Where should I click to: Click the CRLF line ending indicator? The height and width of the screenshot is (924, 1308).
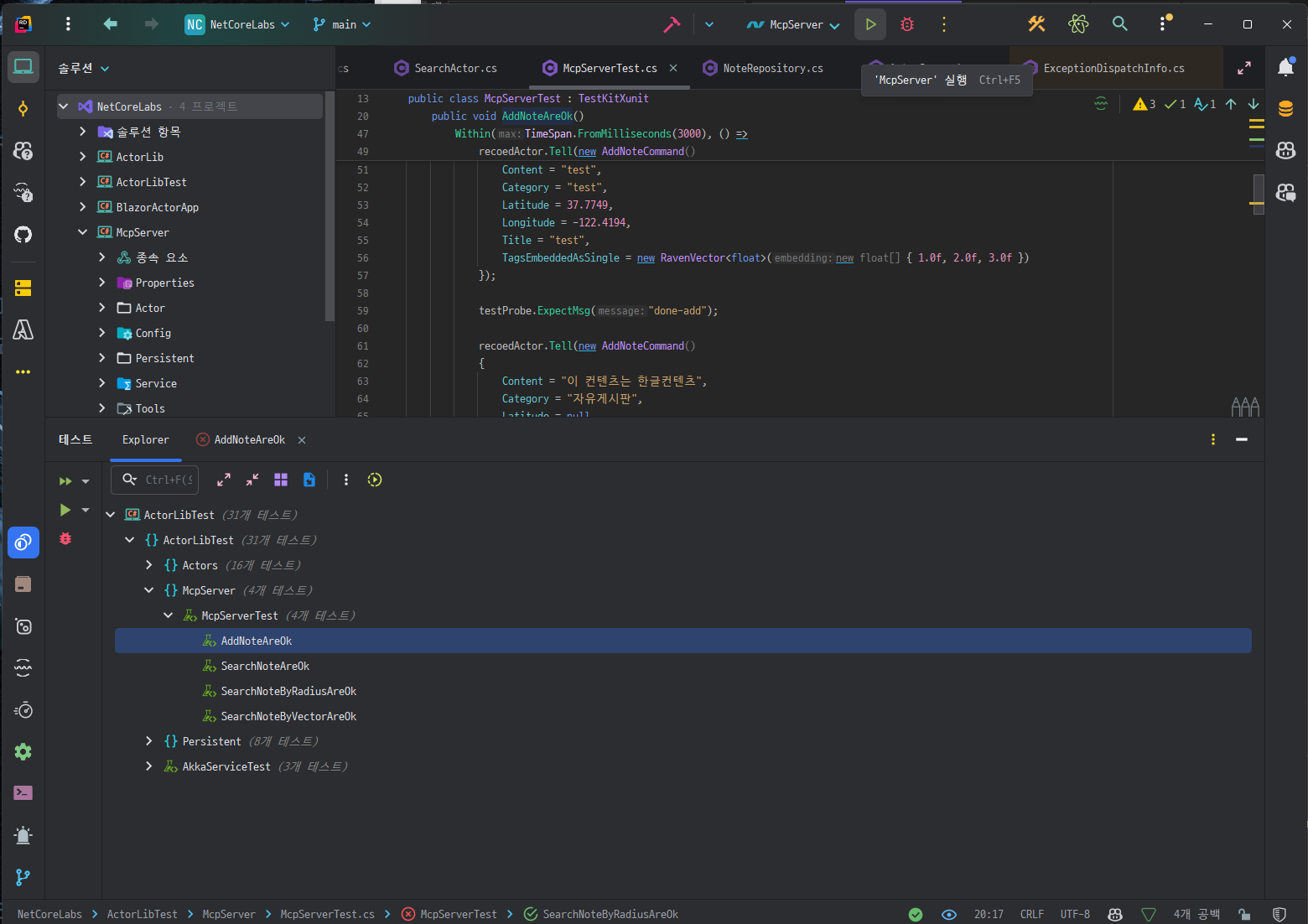click(x=1031, y=914)
